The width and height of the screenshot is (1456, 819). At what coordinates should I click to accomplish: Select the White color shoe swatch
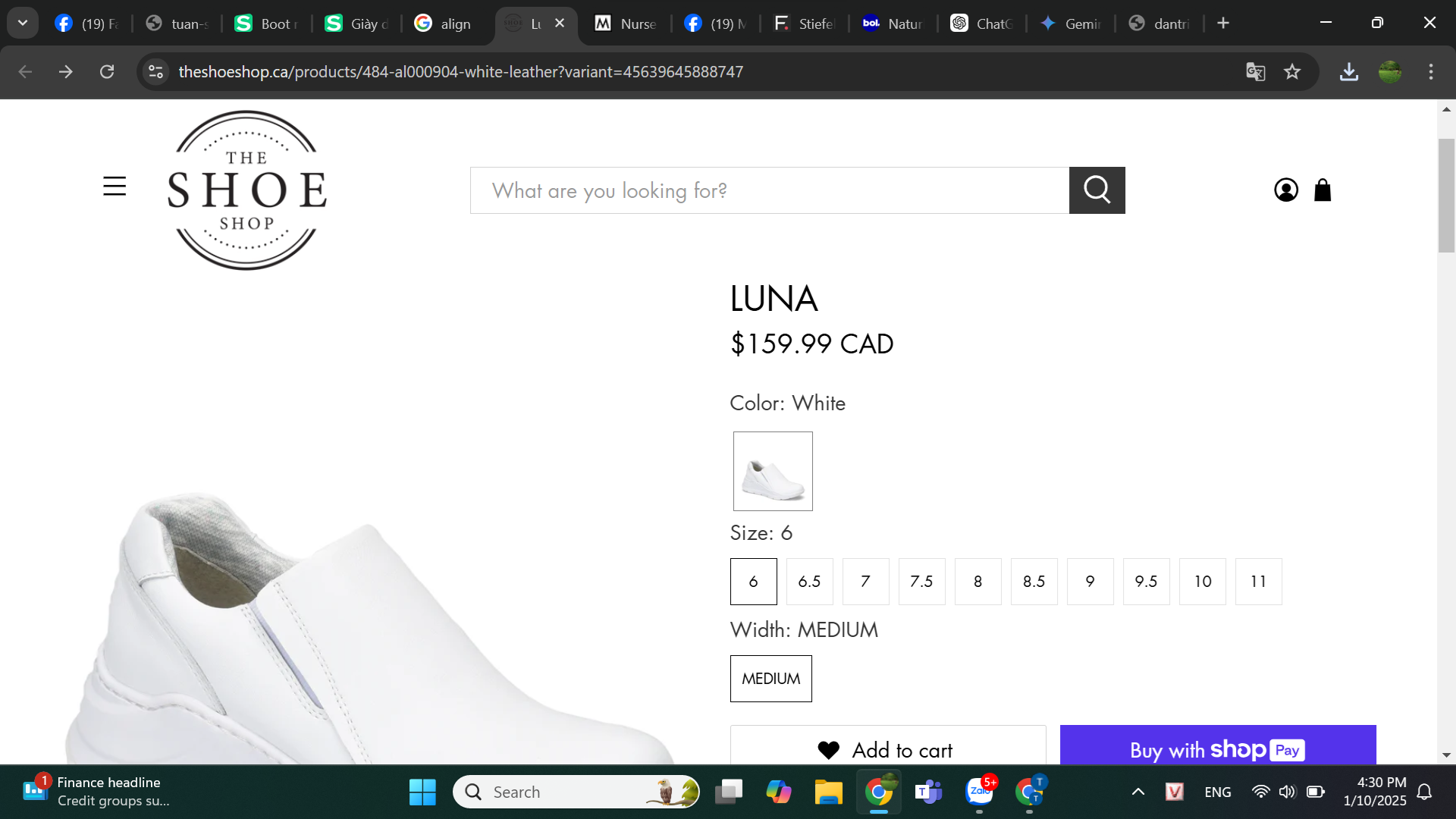pos(773,471)
